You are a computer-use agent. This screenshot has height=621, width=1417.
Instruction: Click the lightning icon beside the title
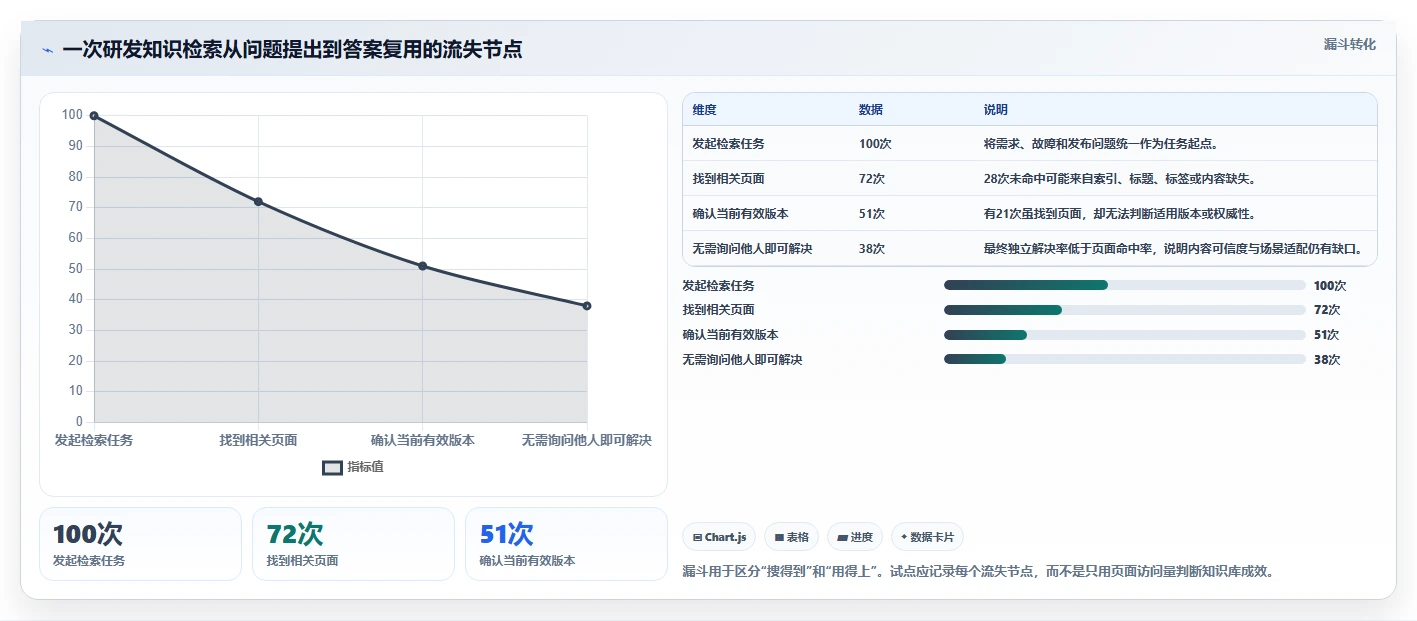(47, 50)
